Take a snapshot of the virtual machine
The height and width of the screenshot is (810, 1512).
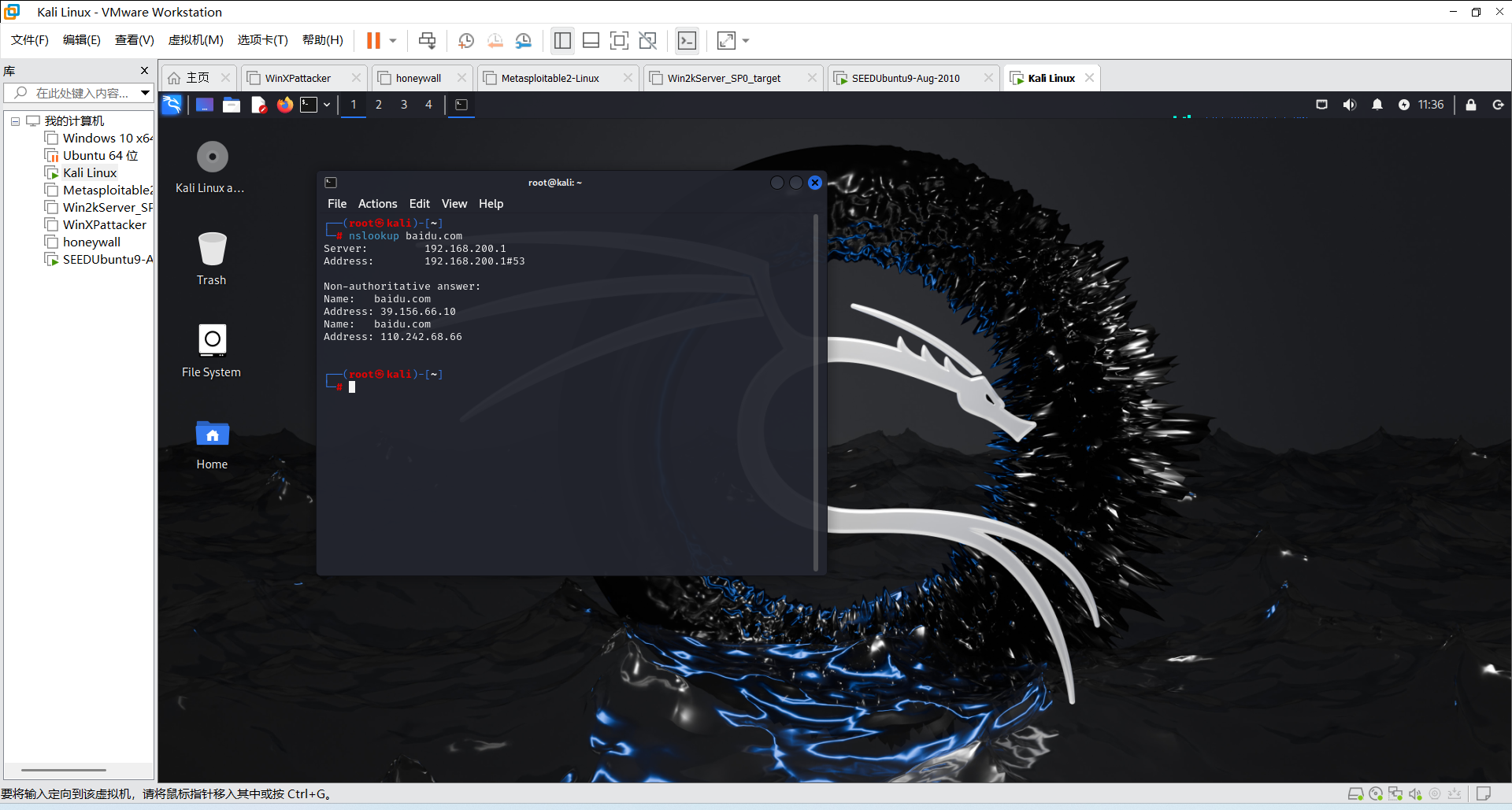466,41
